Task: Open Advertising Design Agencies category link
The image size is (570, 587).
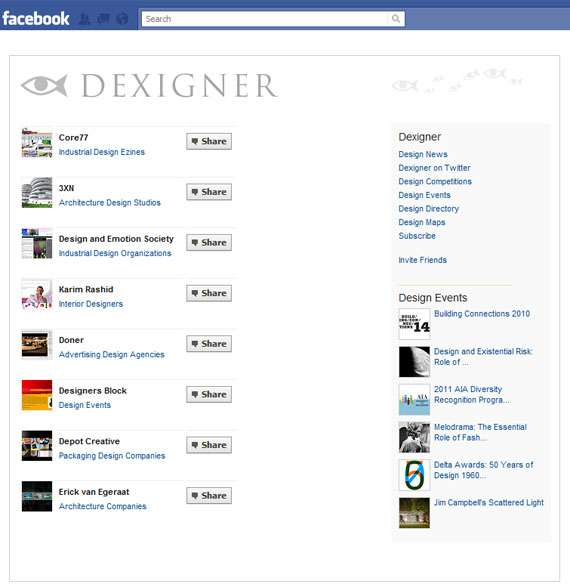Action: [x=112, y=354]
